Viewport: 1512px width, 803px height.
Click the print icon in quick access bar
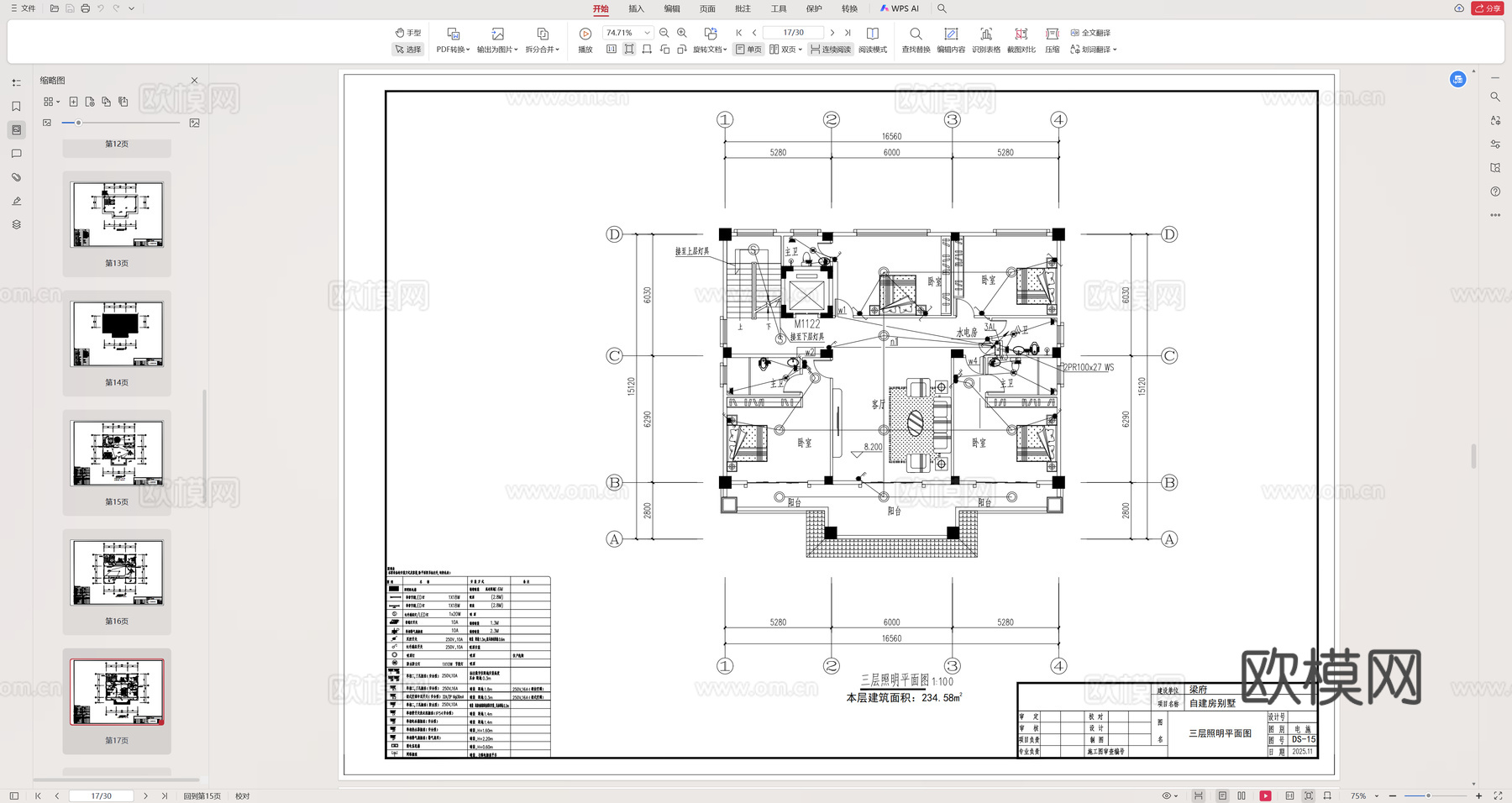[85, 8]
